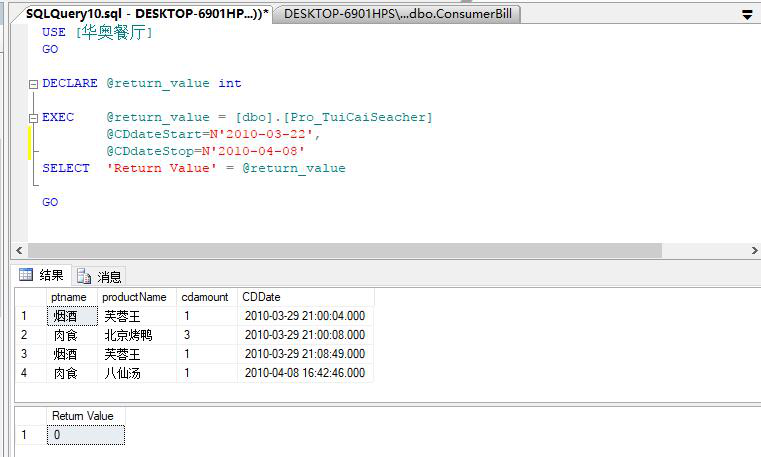Viewport: 761px width, 457px height.
Task: Click the 华奥餐厅 database name
Action: pyautogui.click(x=114, y=33)
